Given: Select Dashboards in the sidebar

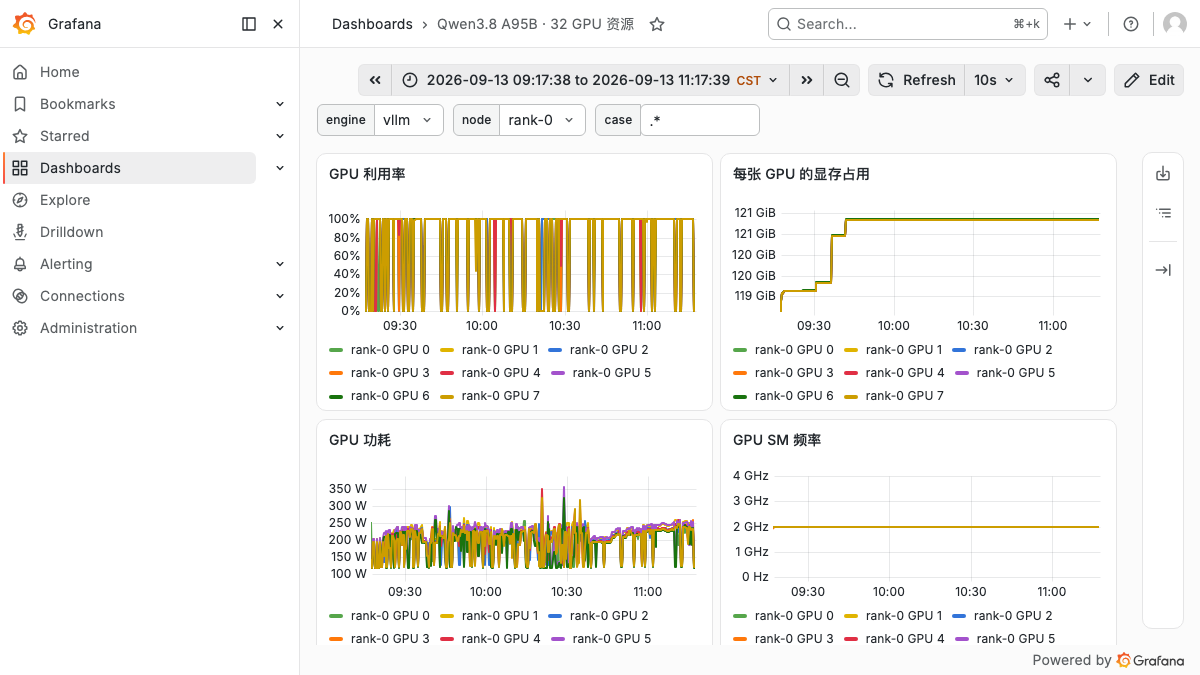Looking at the screenshot, I should [130, 168].
